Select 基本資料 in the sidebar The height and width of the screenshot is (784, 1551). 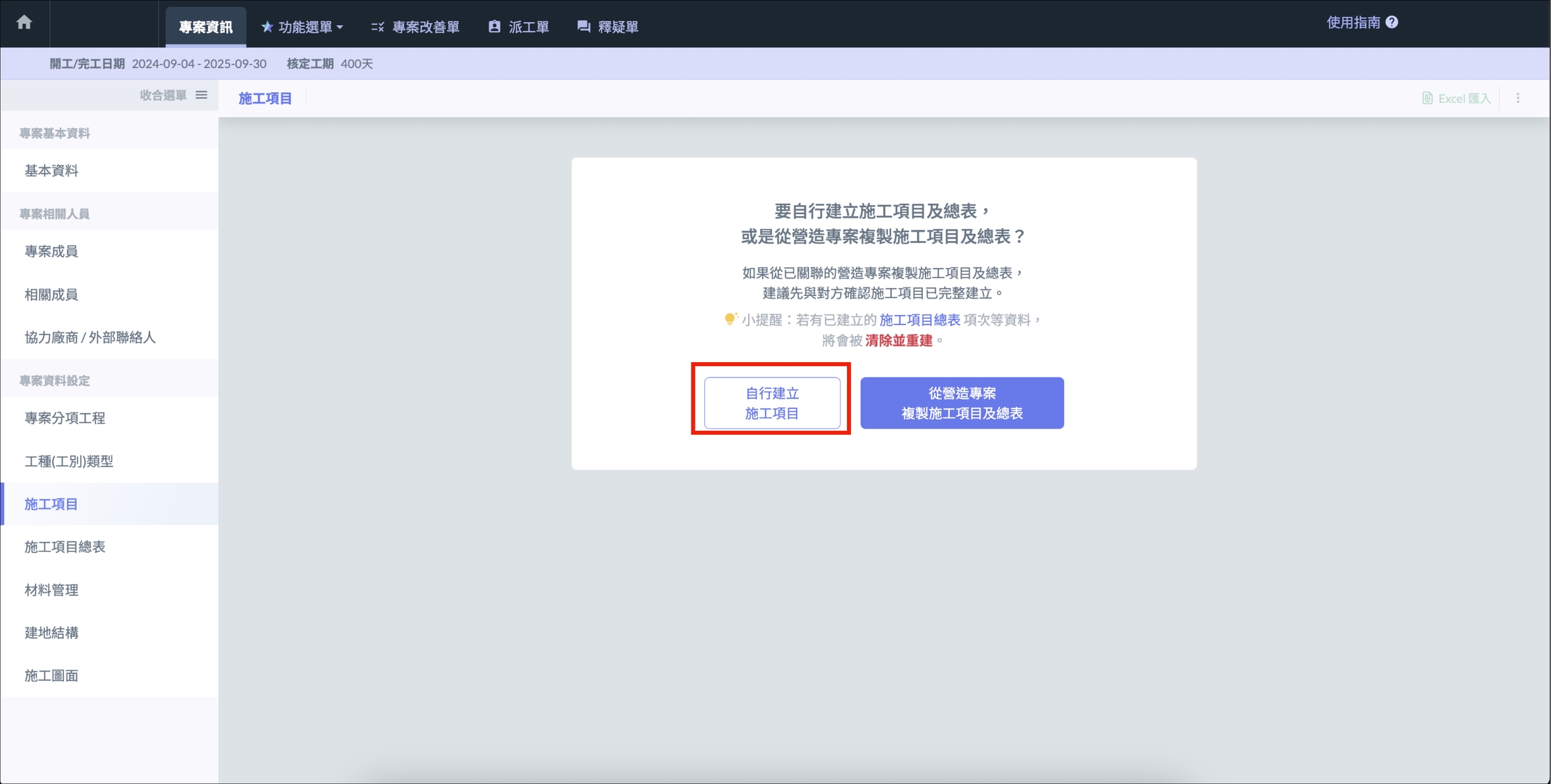point(52,170)
